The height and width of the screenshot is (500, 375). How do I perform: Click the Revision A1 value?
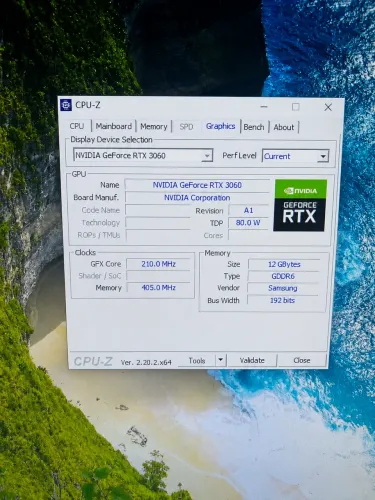(248, 210)
